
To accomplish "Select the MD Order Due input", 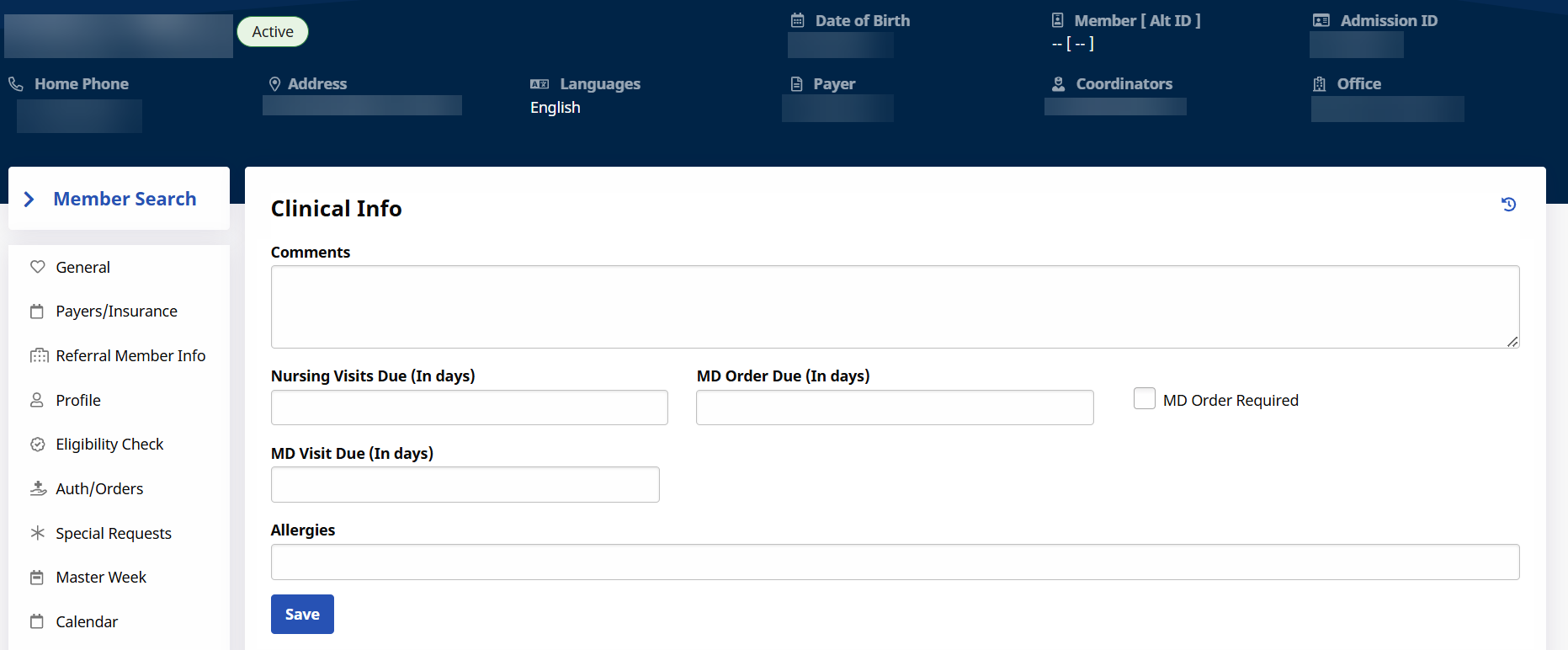I will [x=894, y=408].
